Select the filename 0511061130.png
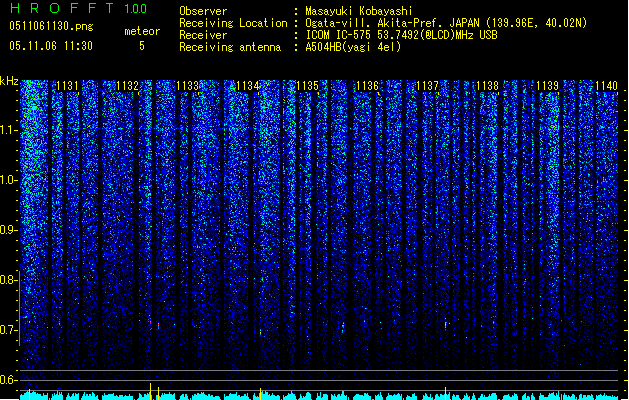The width and height of the screenshot is (629, 400). click(51, 26)
